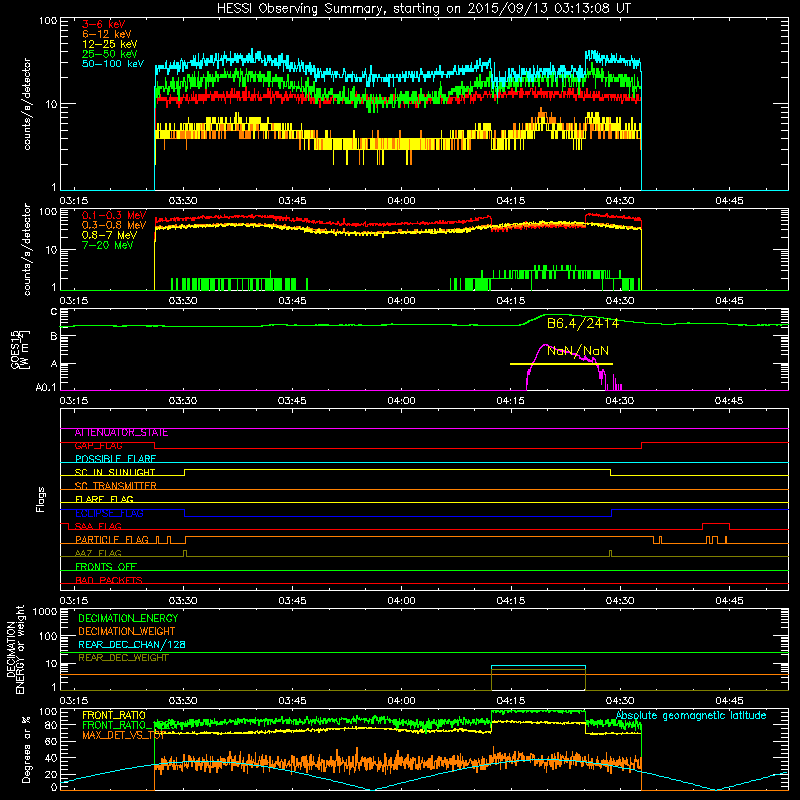Click the 04:00 tick label under the top keV panel
Image resolution: width=800 pixels, height=800 pixels.
(x=402, y=201)
